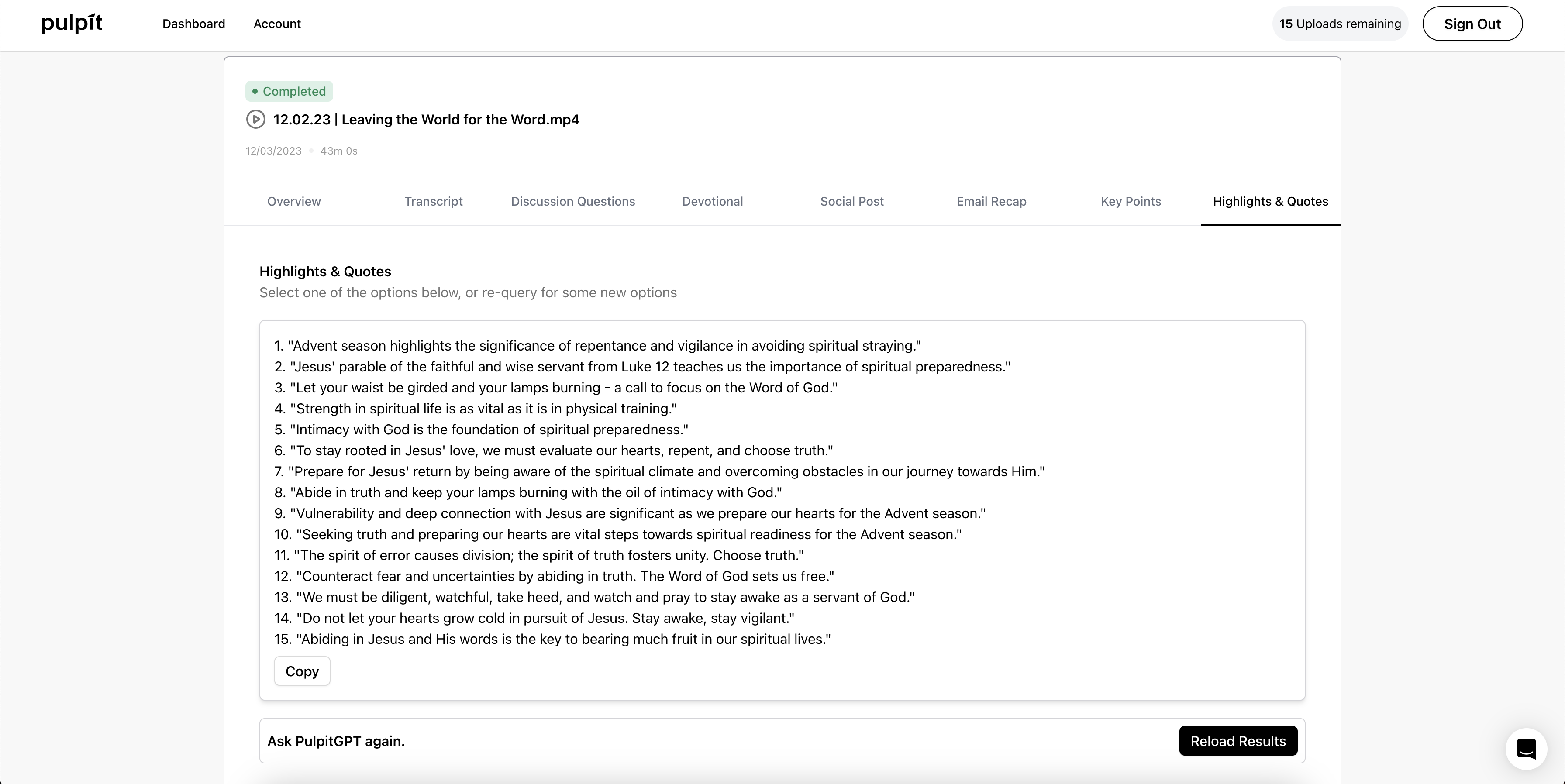The width and height of the screenshot is (1565, 784).
Task: Open the Account menu item
Action: [x=277, y=24]
